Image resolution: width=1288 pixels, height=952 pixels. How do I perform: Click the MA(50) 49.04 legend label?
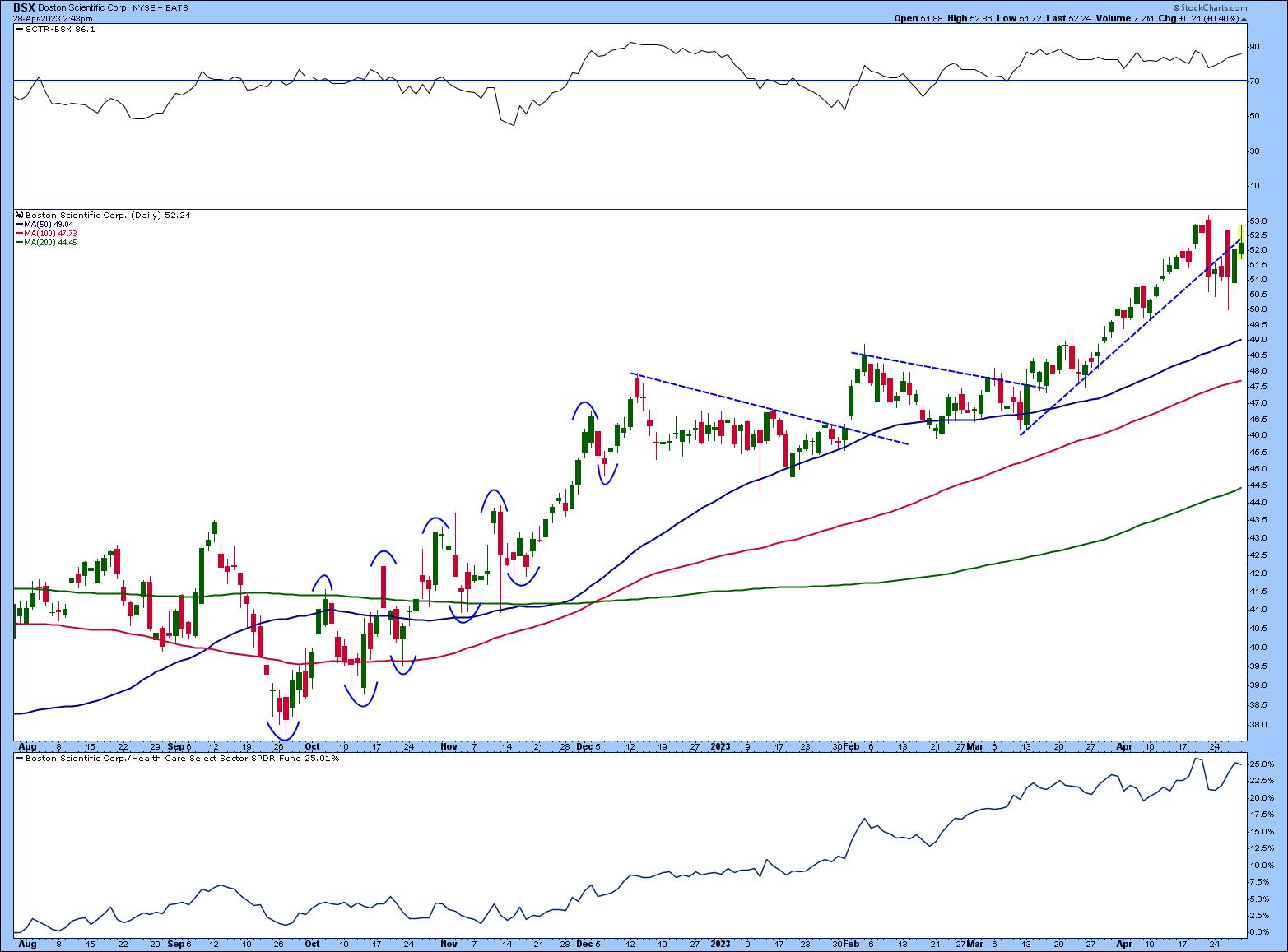click(x=49, y=225)
